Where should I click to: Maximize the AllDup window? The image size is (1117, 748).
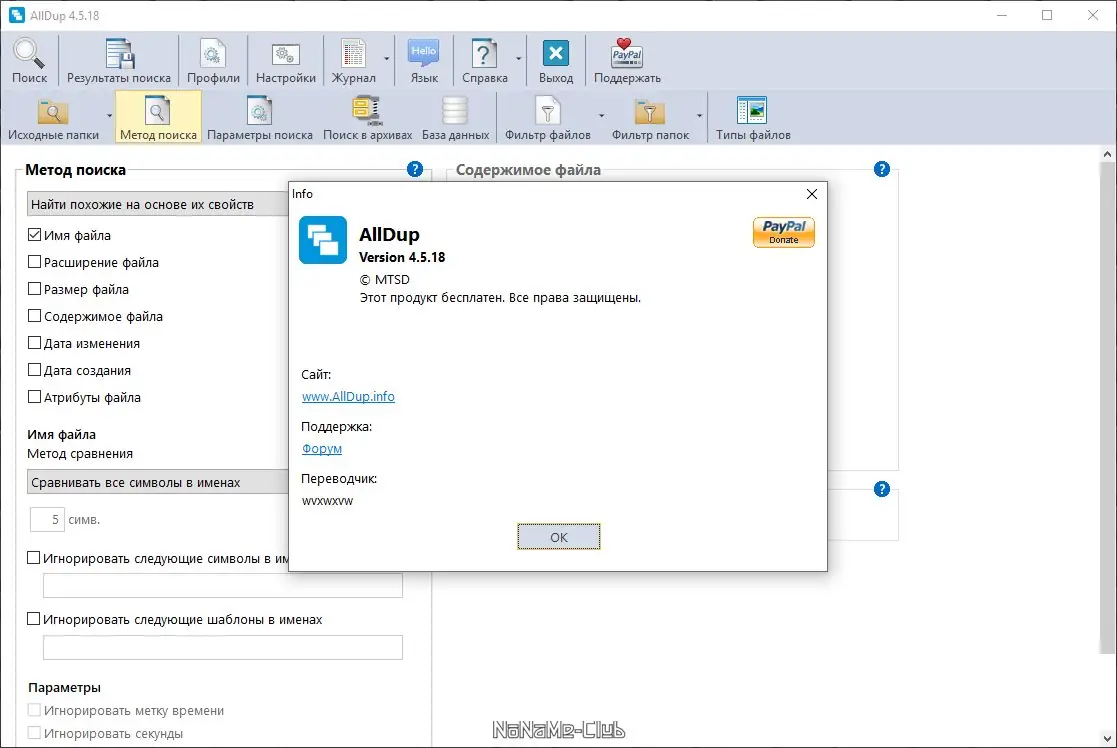pos(1047,15)
